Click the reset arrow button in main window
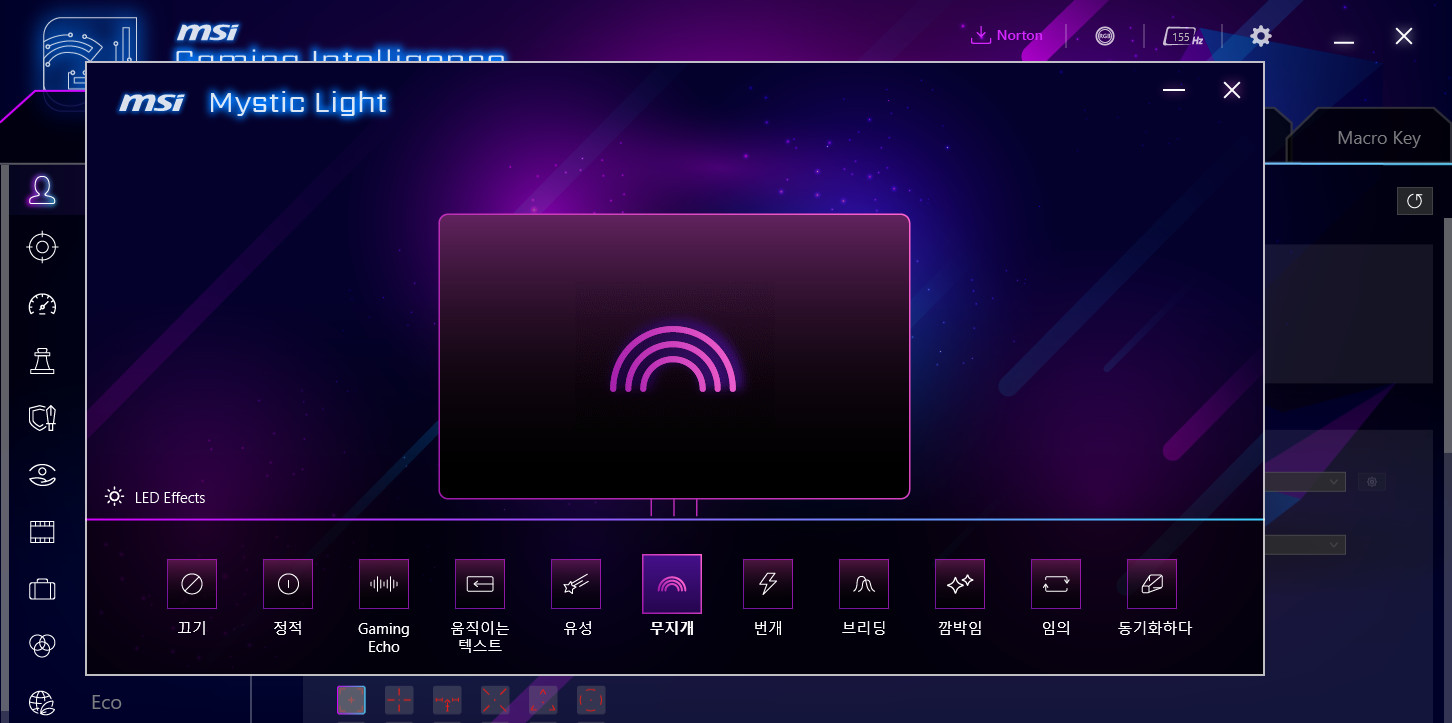Image resolution: width=1452 pixels, height=723 pixels. point(1414,201)
